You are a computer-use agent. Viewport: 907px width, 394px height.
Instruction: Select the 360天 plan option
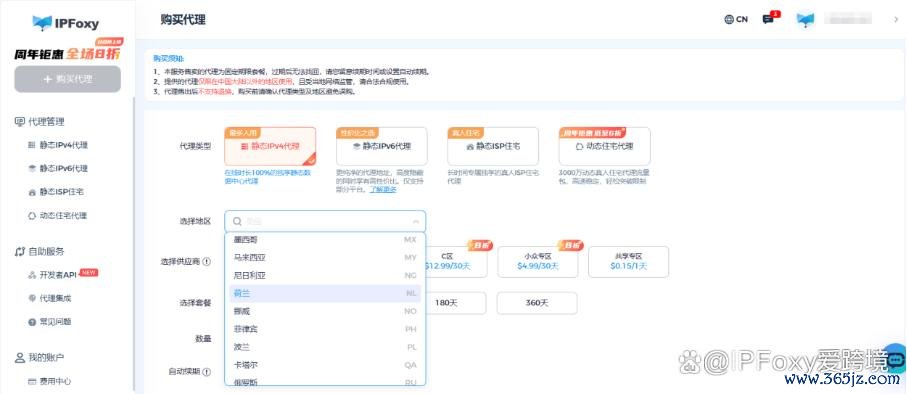click(x=537, y=303)
